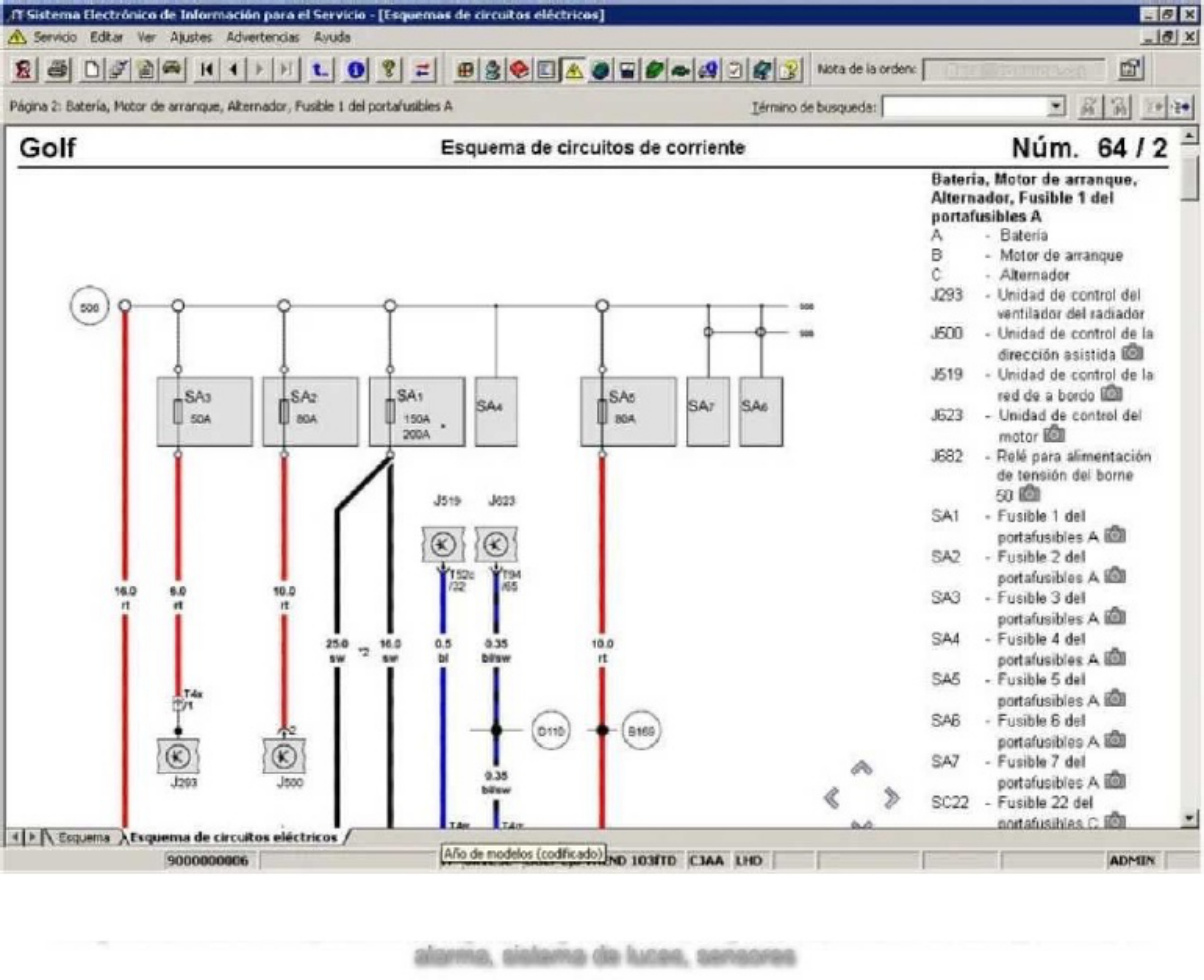Click the tab scroll right arrow at bottom
Screen dimensions: 1204x980
coord(32,835)
